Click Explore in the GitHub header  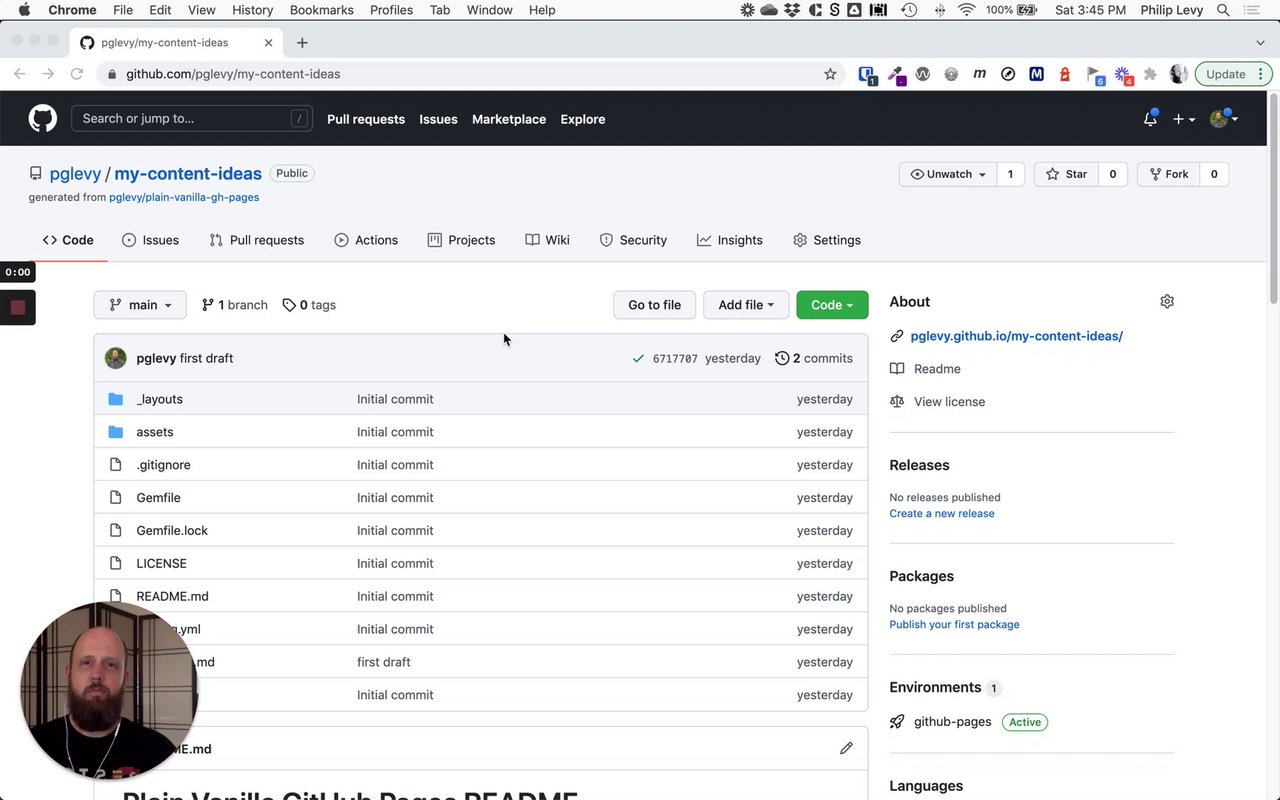(x=583, y=119)
